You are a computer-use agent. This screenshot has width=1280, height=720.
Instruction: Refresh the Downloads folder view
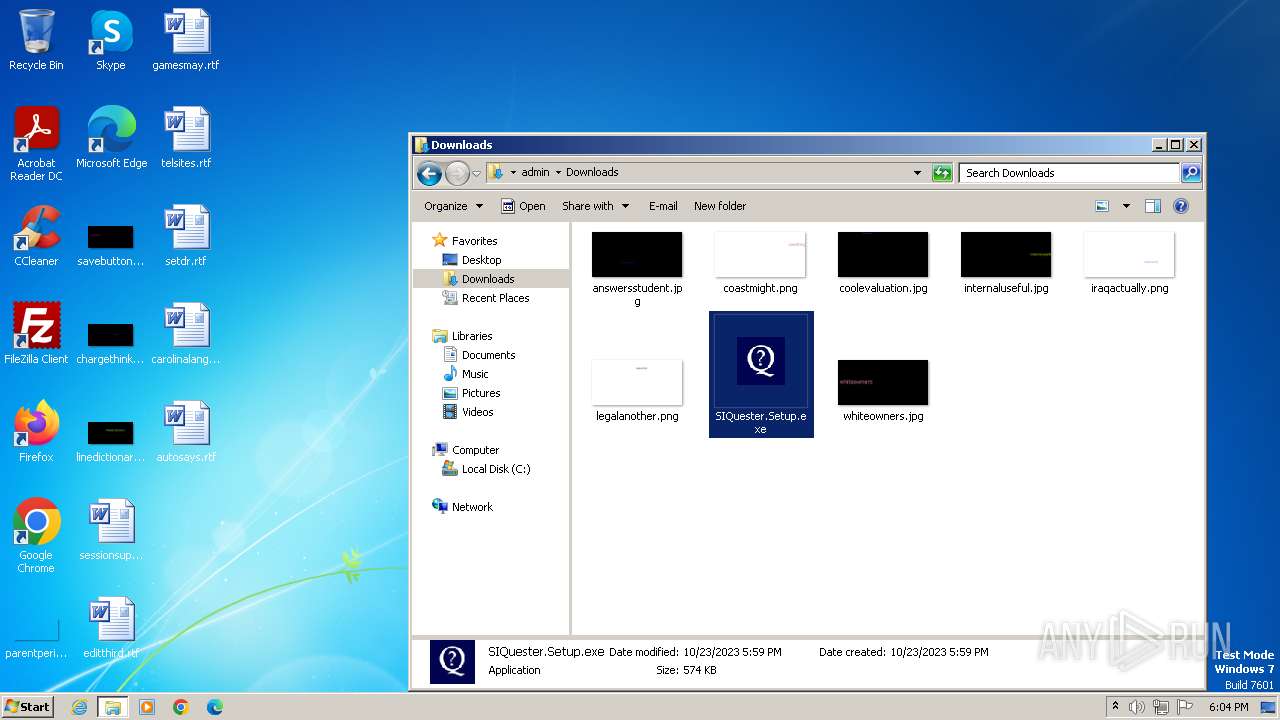(942, 173)
